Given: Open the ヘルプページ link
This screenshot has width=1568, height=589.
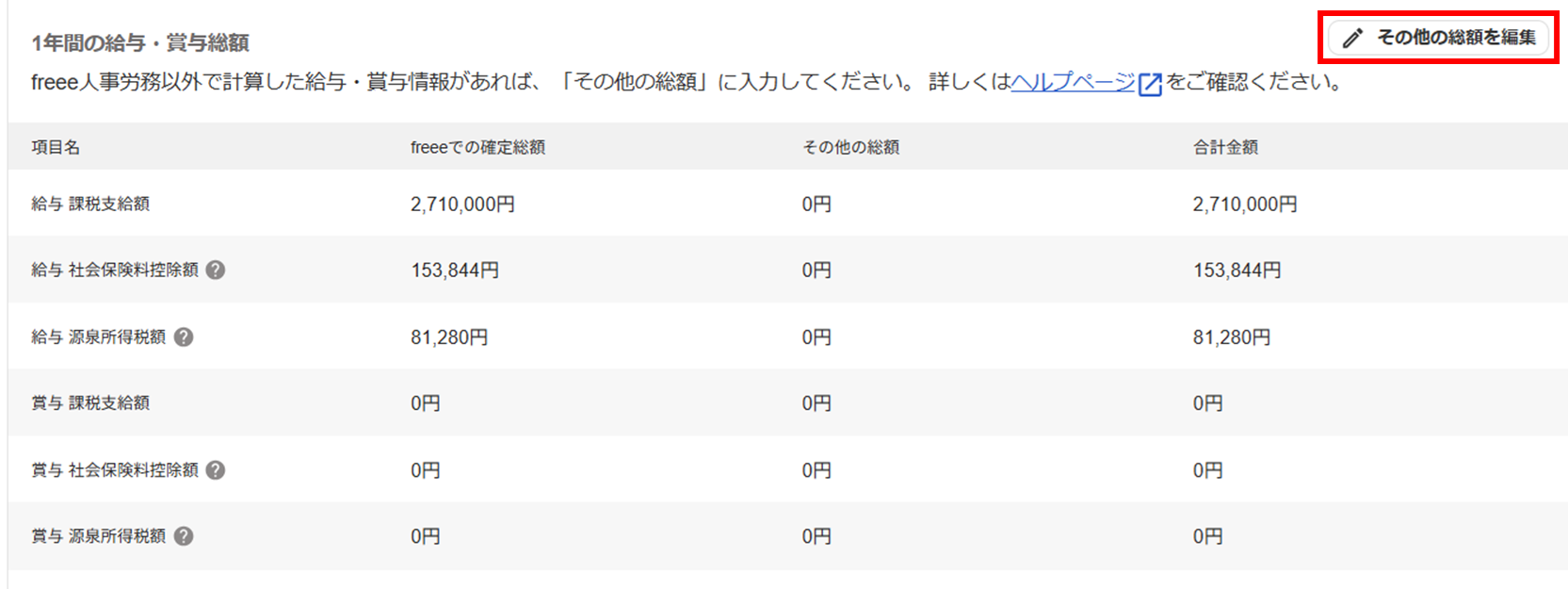Looking at the screenshot, I should click(x=1073, y=82).
